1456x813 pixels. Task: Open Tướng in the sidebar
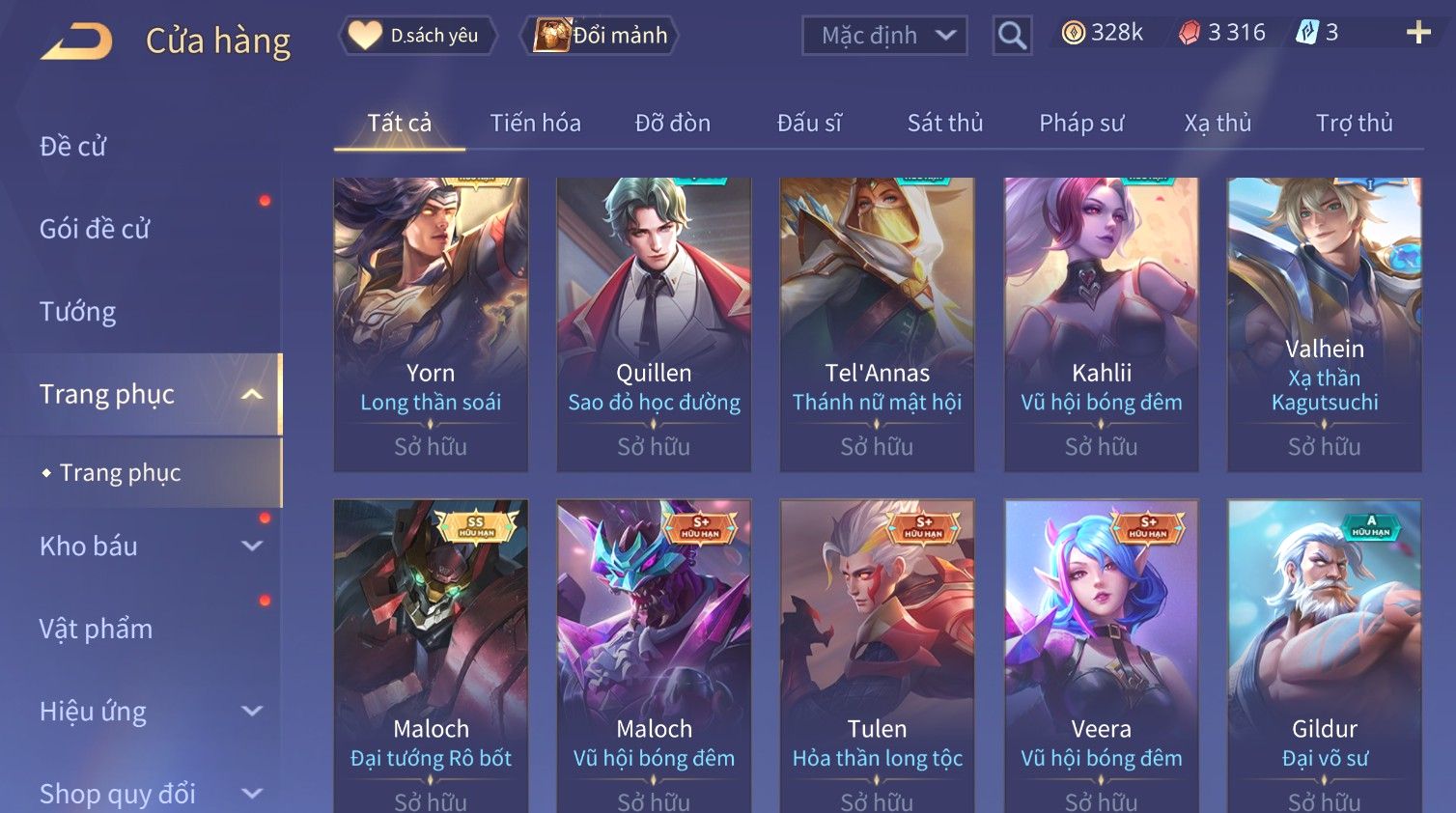click(x=77, y=312)
